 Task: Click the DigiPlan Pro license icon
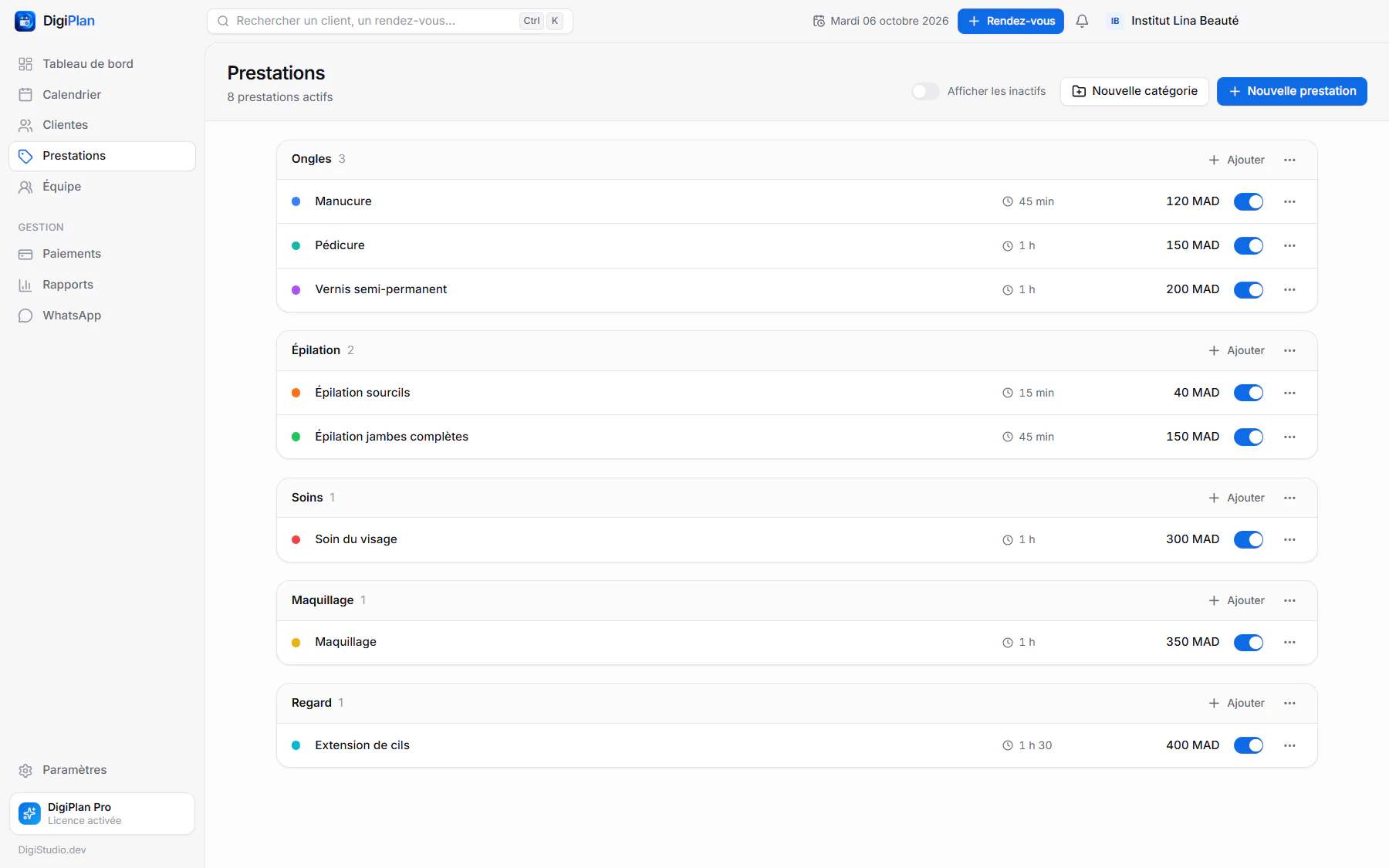pyautogui.click(x=29, y=813)
